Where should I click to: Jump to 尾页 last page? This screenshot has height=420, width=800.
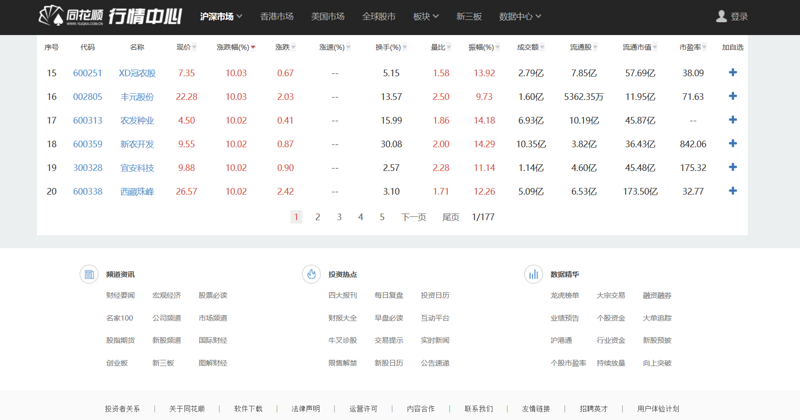tap(451, 217)
